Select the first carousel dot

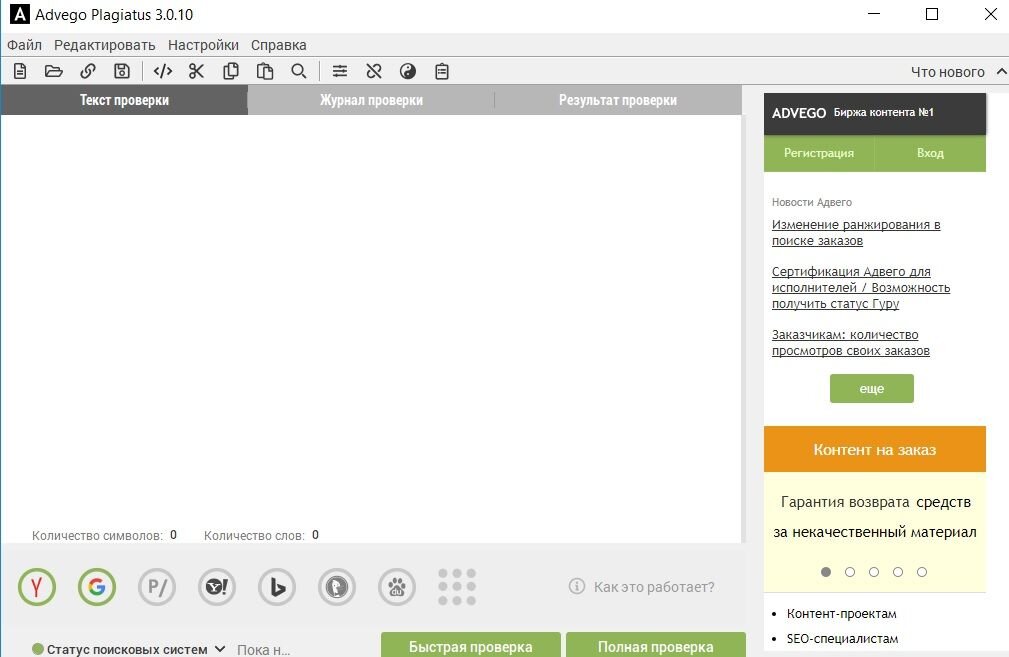tap(826, 571)
